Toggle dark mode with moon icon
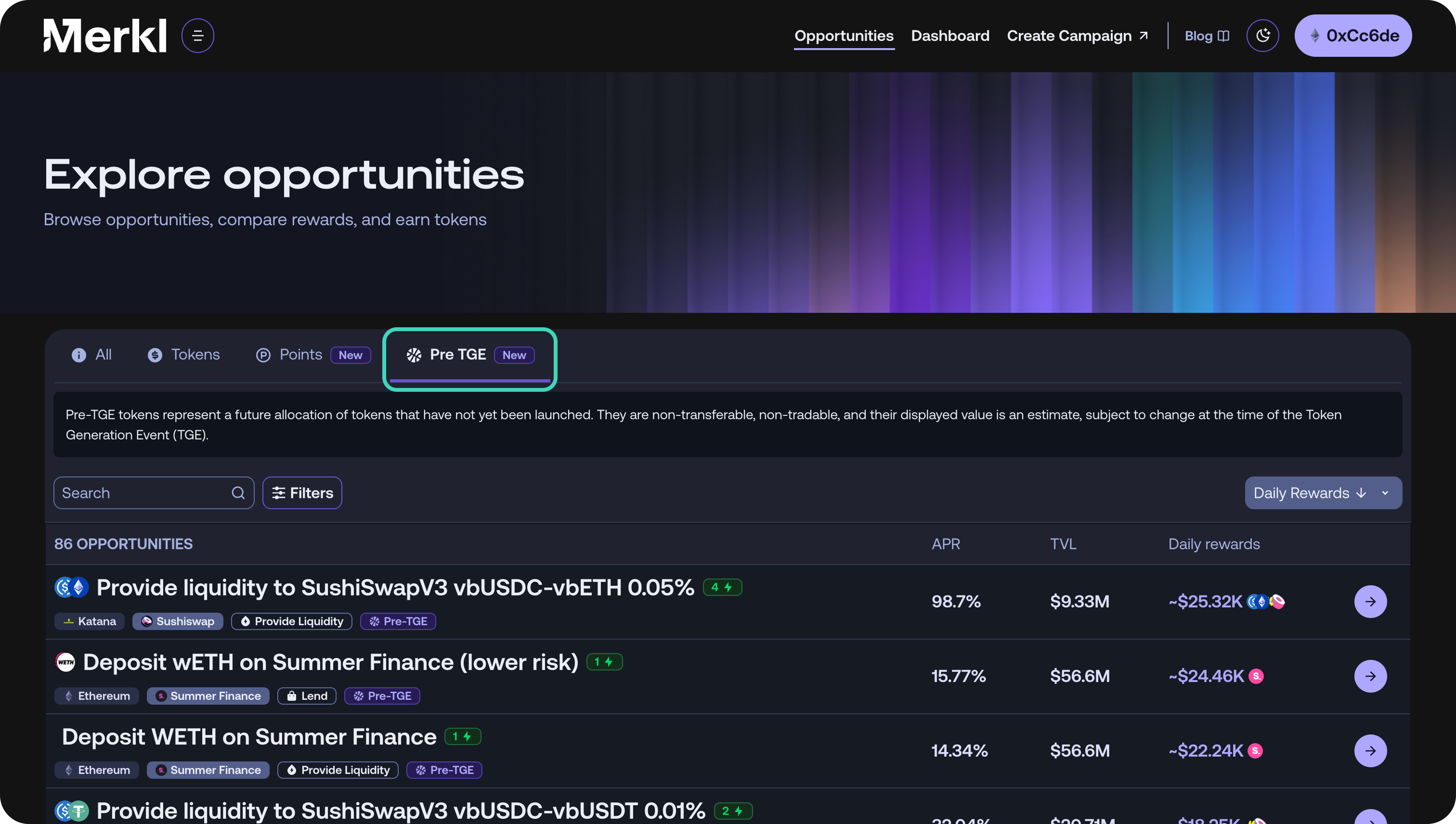Image resolution: width=1456 pixels, height=824 pixels. pos(1262,36)
